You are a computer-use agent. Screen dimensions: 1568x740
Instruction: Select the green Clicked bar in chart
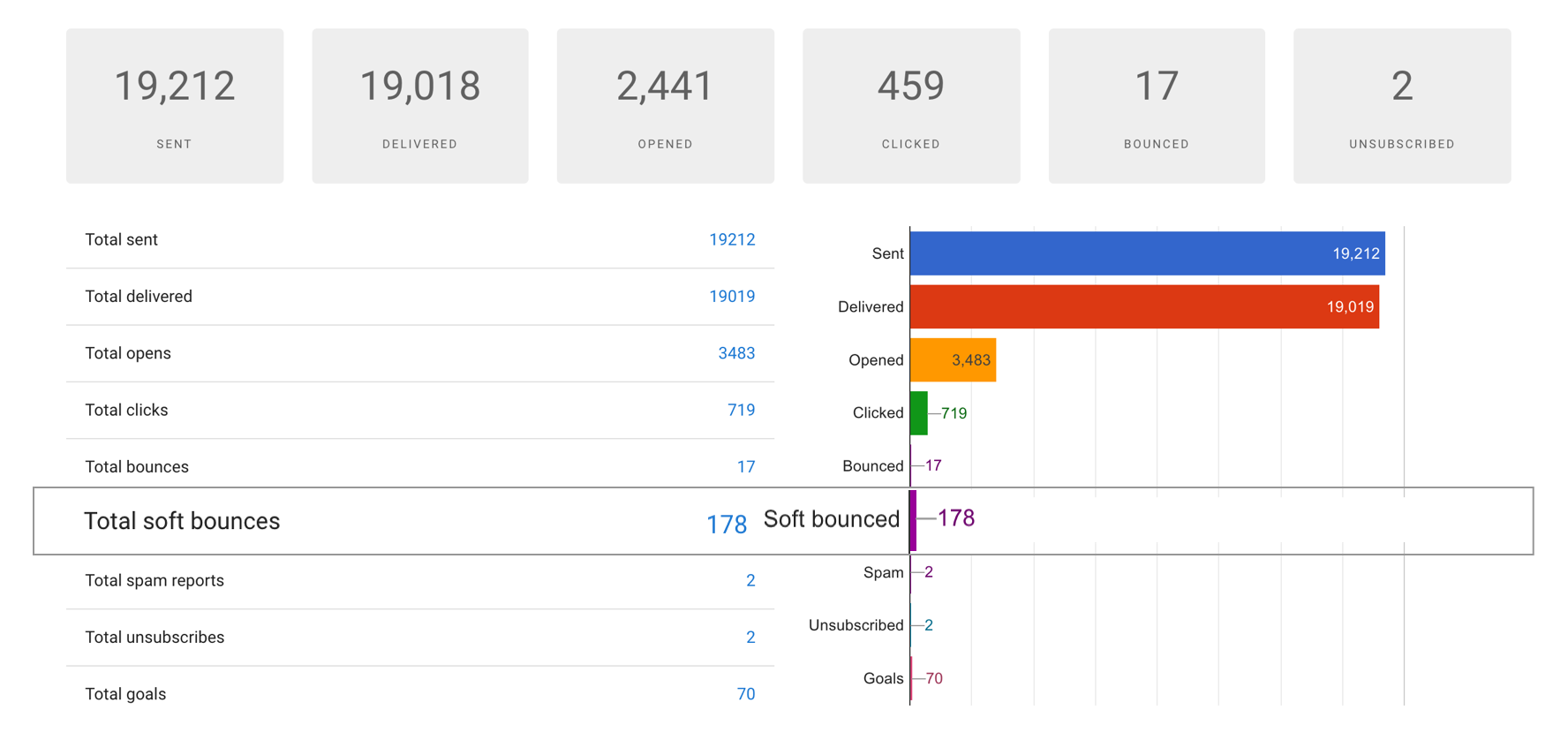pos(919,413)
